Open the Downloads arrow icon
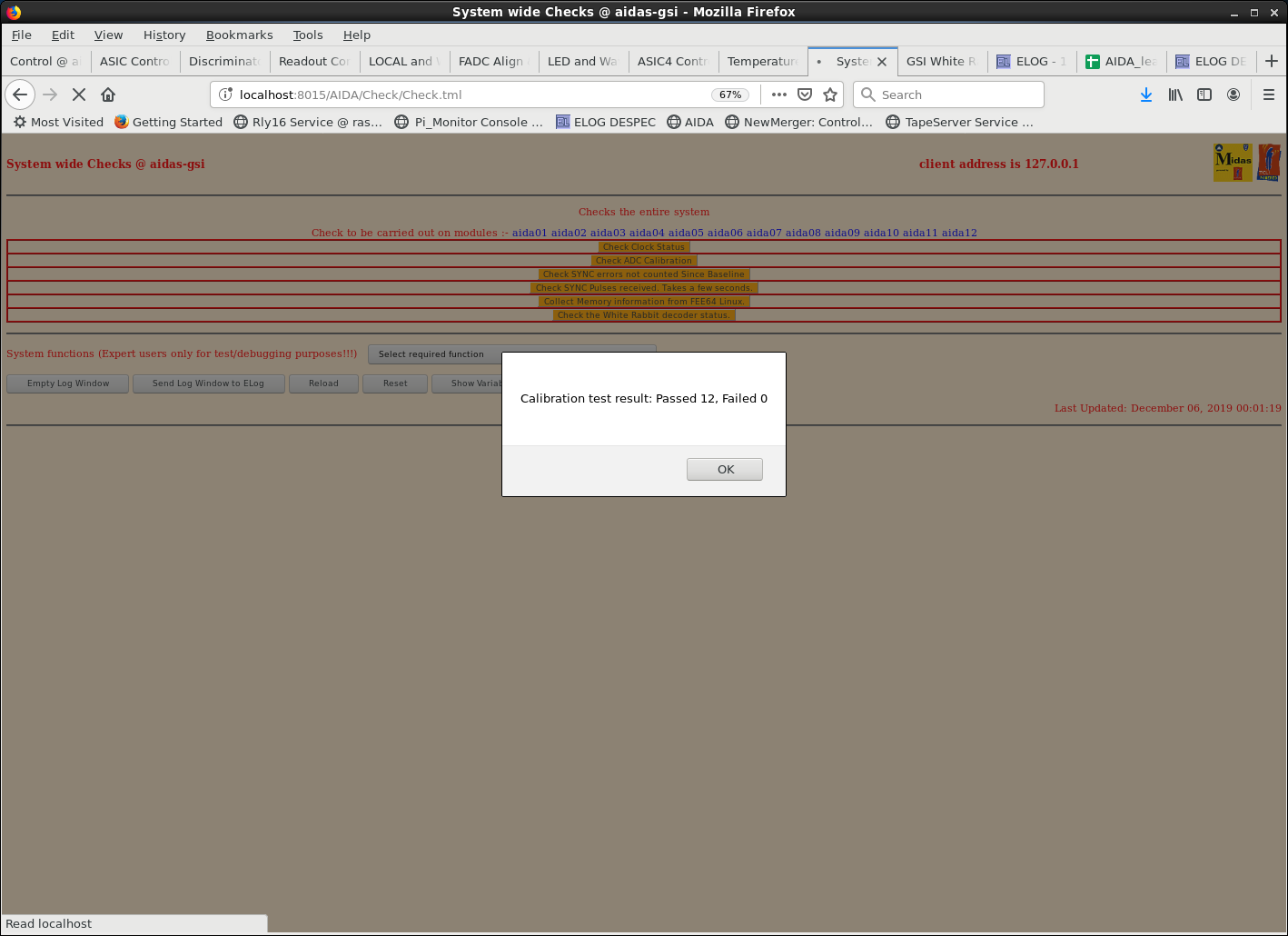The width and height of the screenshot is (1288, 936). pos(1146,95)
